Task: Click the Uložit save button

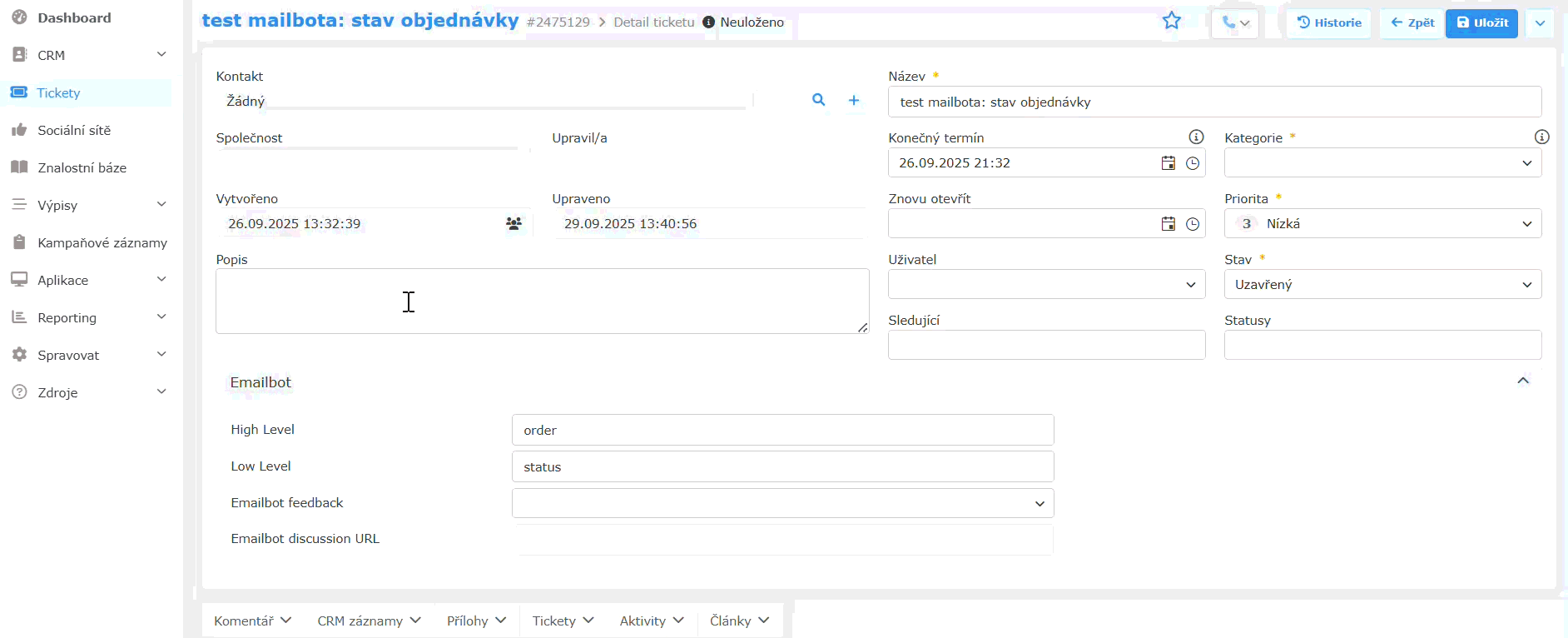Action: [1481, 22]
